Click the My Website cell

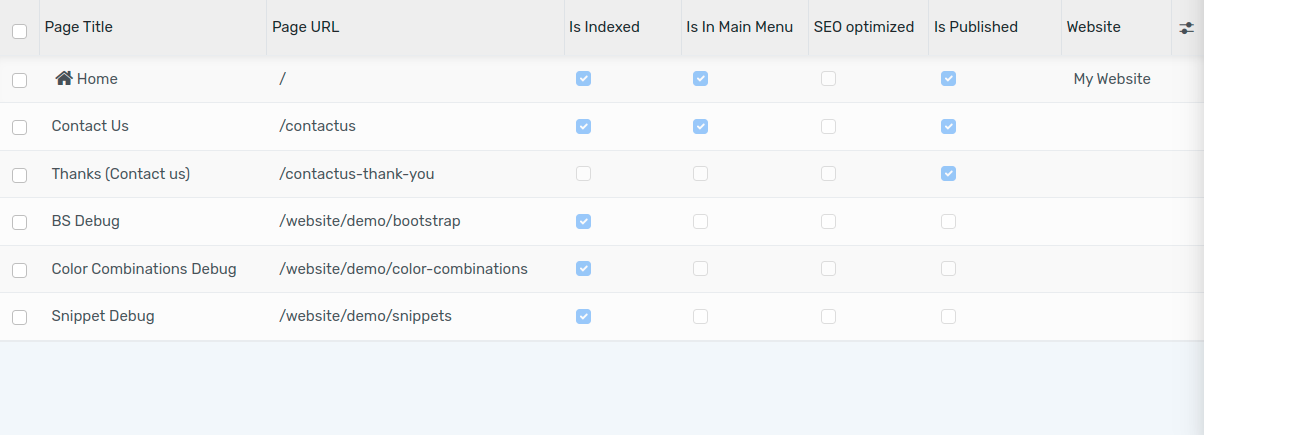point(1112,79)
